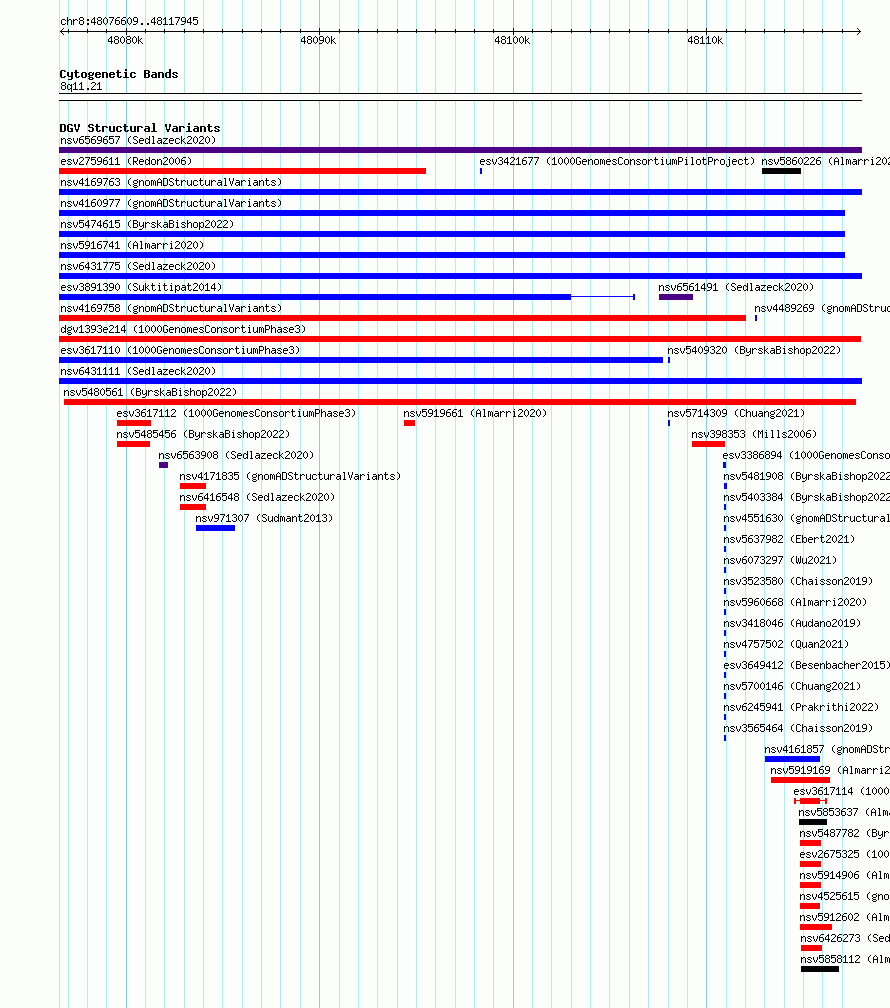The height and width of the screenshot is (1008, 890).
Task: Select the purple nsv6561491 variant bar
Action: (676, 297)
